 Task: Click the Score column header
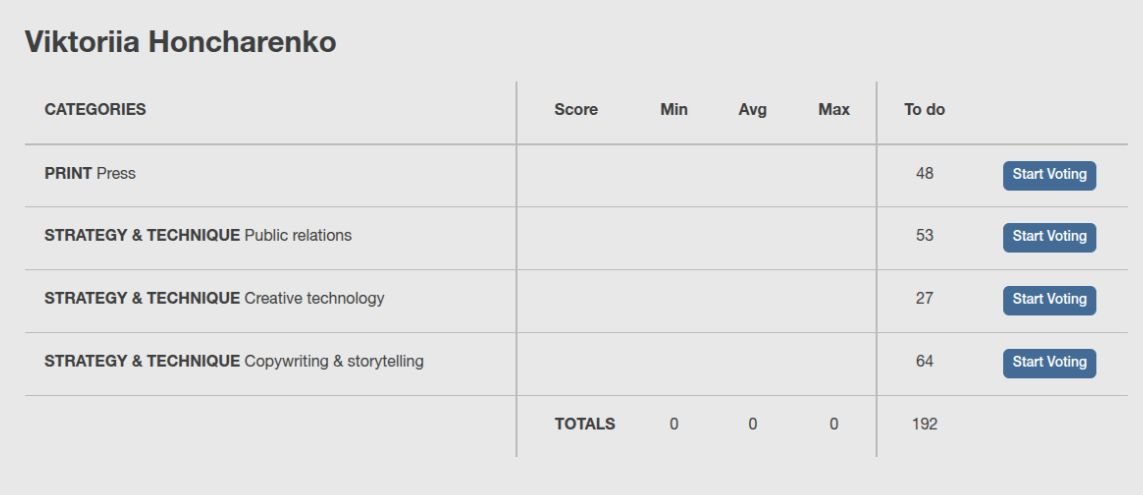(576, 109)
